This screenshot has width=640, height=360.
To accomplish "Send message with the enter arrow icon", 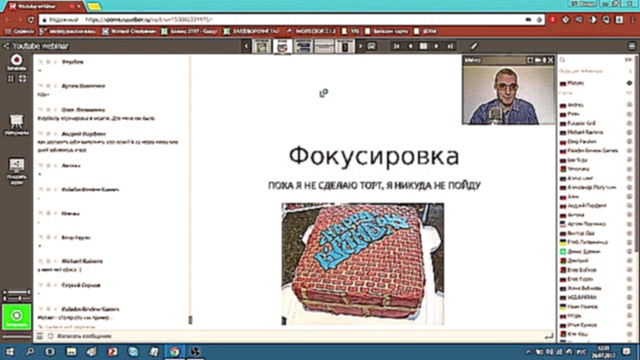I will coord(549,336).
